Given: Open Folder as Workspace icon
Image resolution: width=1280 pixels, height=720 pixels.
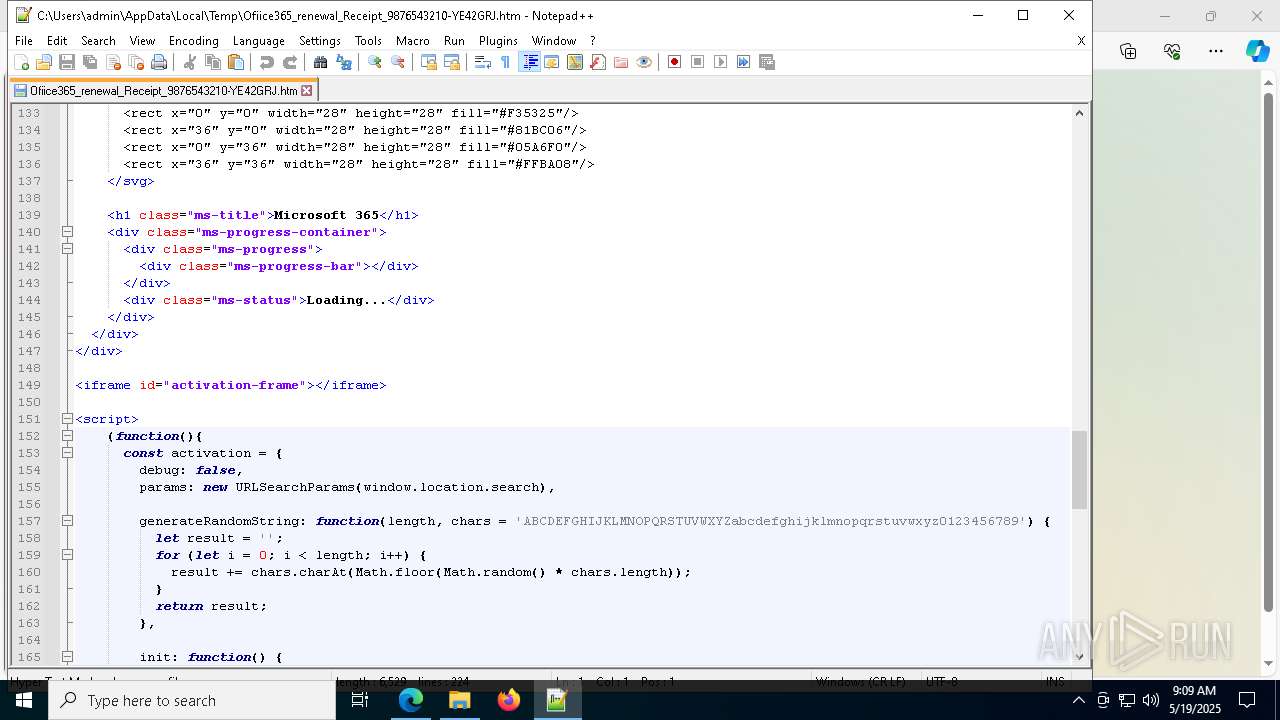Looking at the screenshot, I should tap(620, 62).
